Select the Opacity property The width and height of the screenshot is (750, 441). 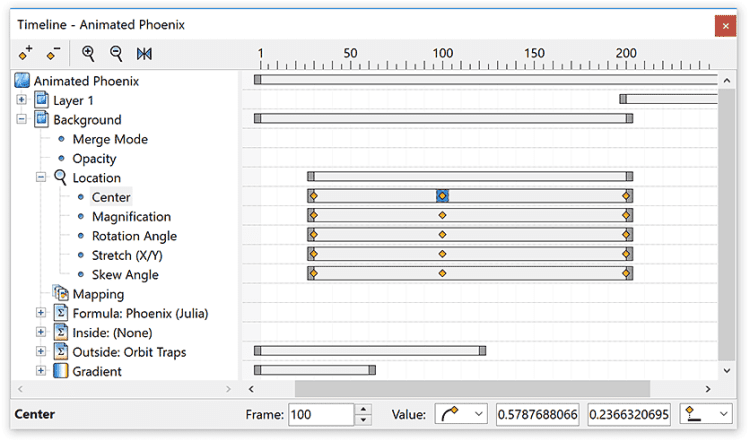click(94, 159)
